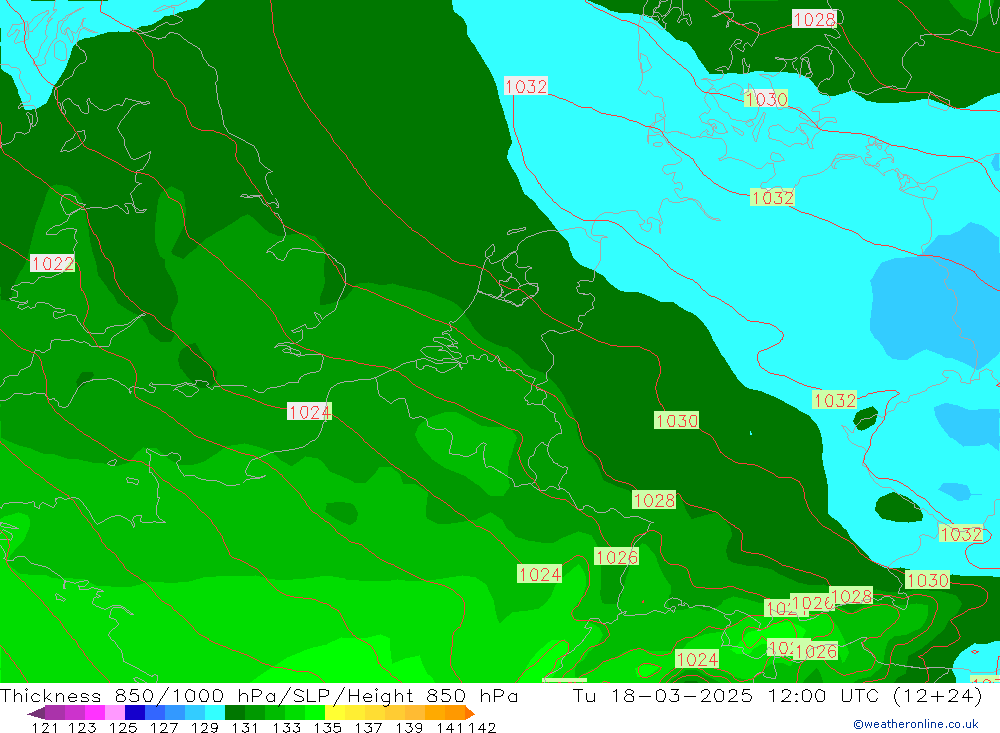Click the 1030 label on dark green above 1028

(677, 420)
